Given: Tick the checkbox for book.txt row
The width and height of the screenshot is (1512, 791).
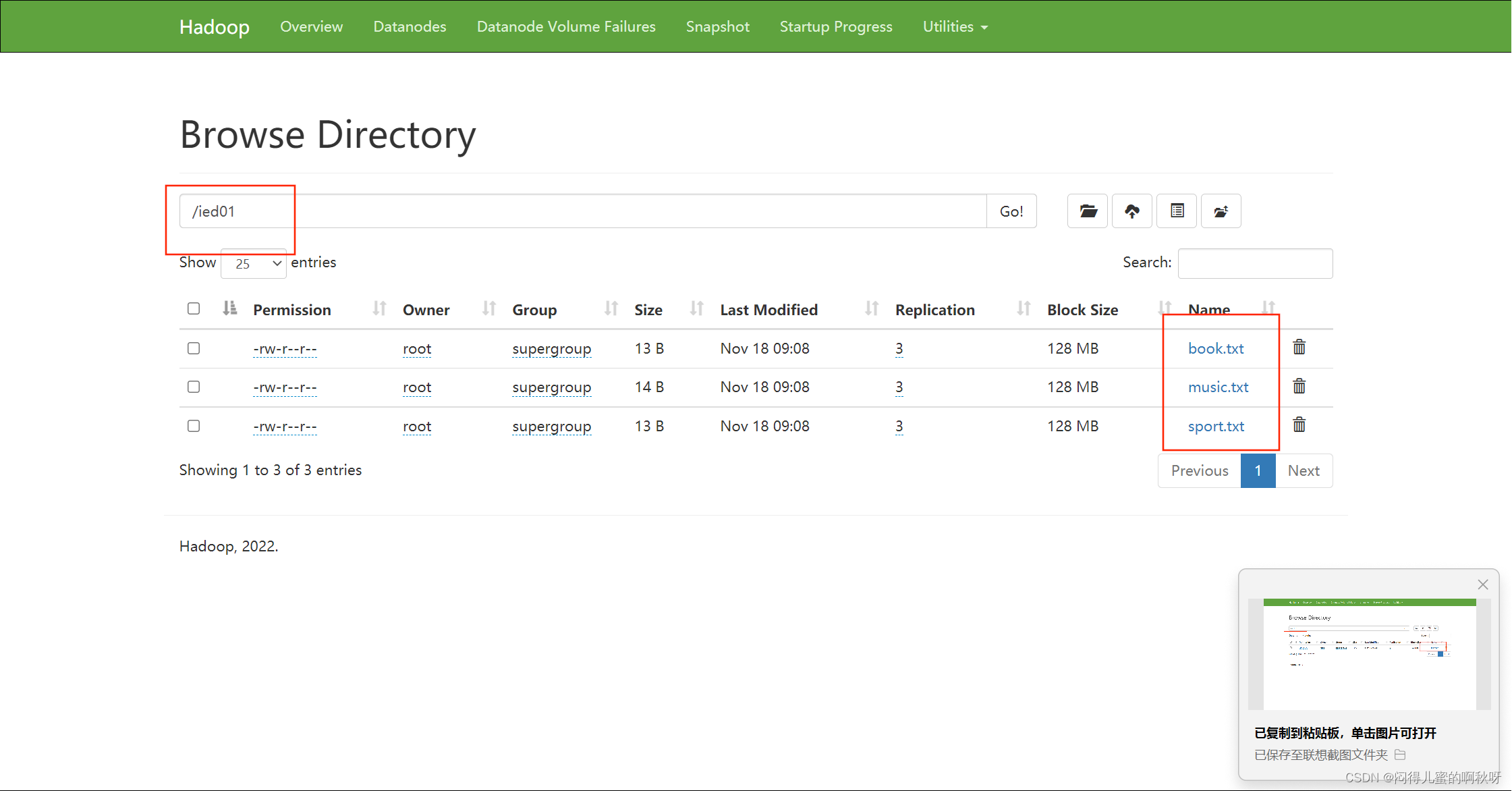Looking at the screenshot, I should [194, 348].
